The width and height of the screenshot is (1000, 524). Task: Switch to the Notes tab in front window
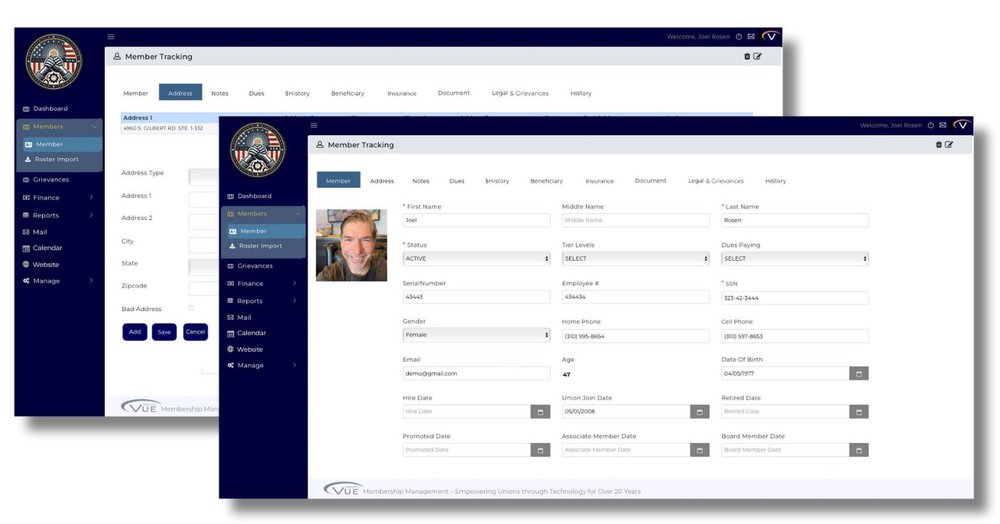point(421,181)
